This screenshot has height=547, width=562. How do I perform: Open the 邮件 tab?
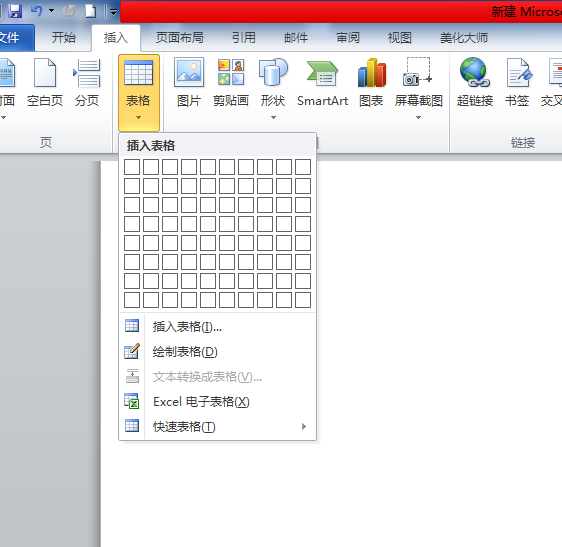[x=296, y=37]
